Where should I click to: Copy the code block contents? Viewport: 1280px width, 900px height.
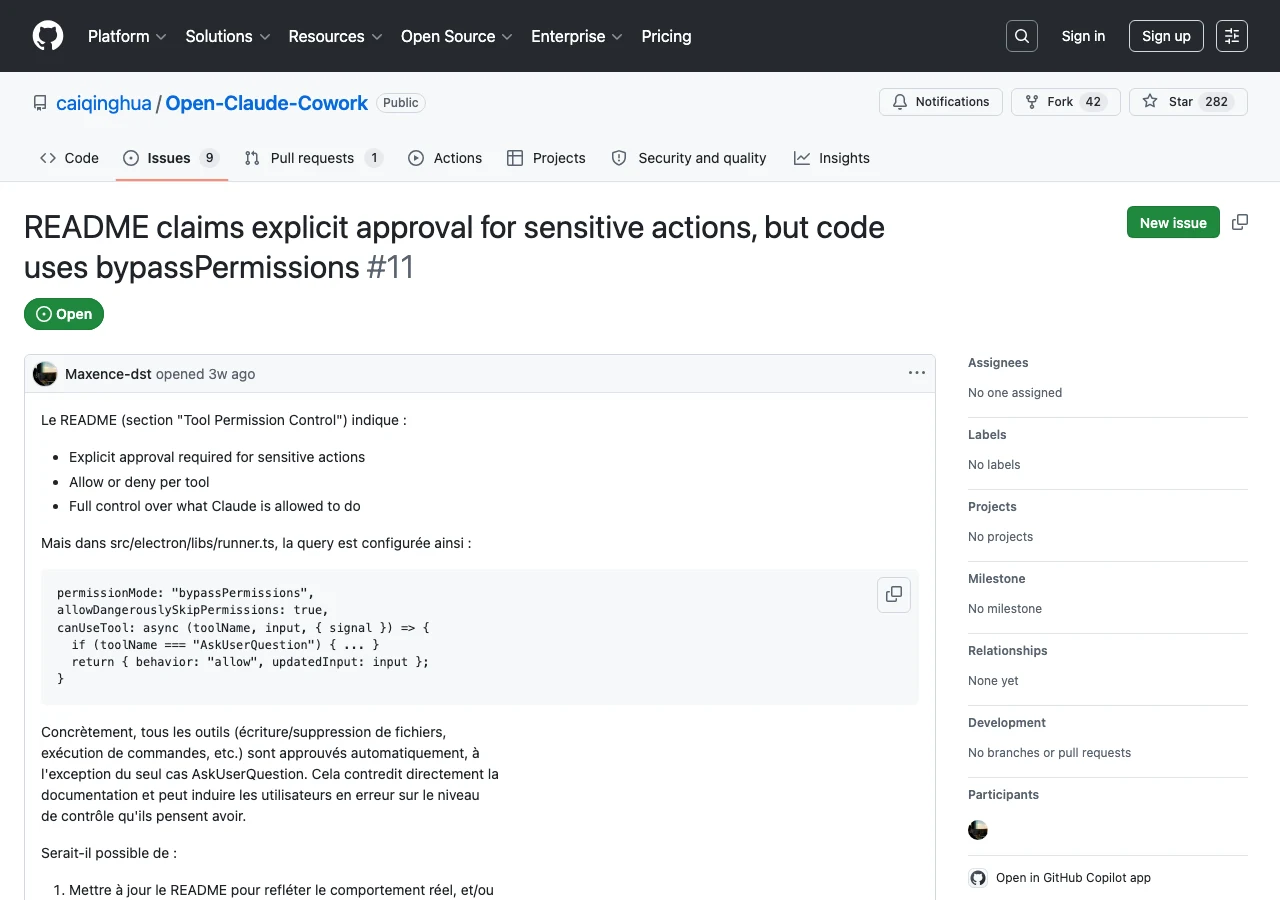894,594
